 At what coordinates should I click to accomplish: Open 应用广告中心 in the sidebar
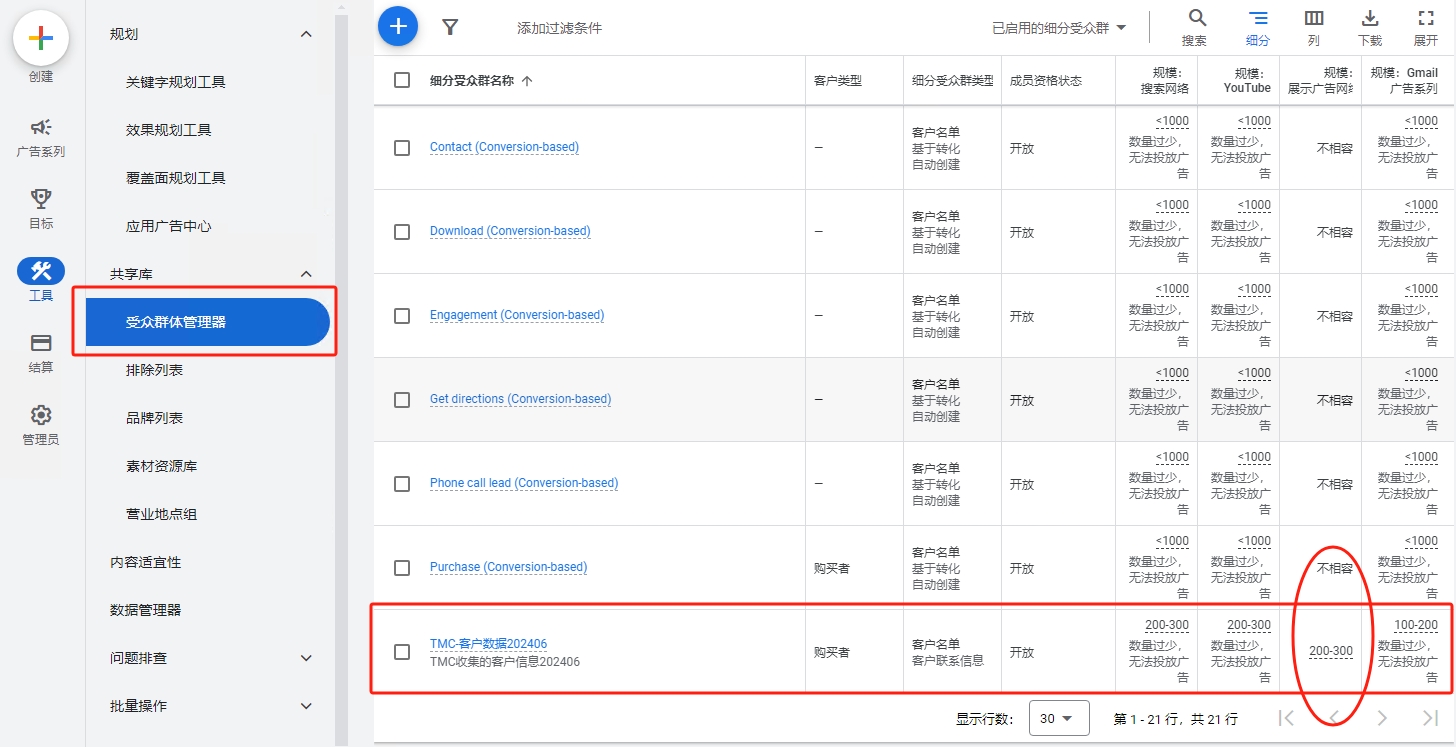tap(169, 226)
